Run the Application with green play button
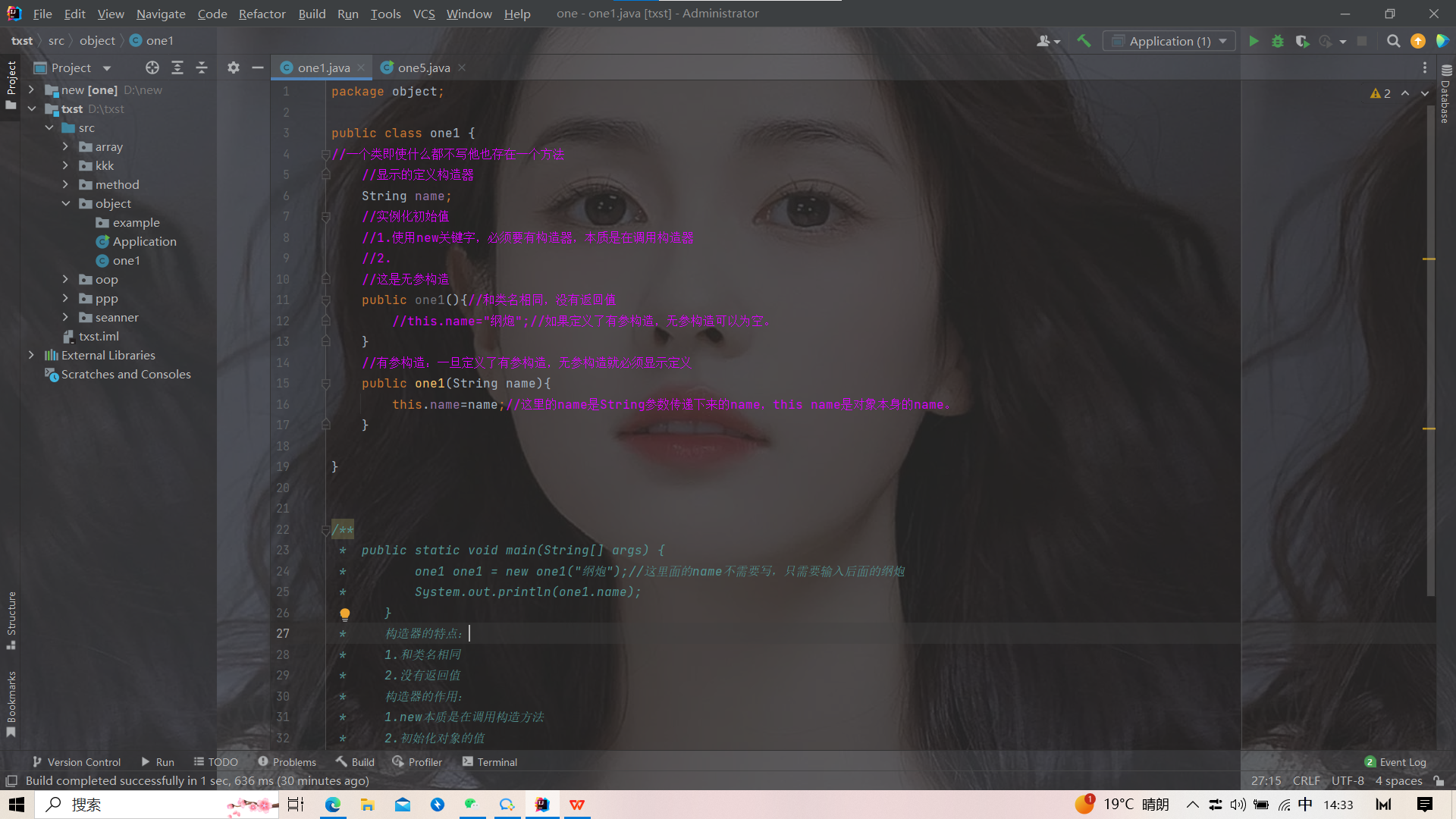This screenshot has height=819, width=1456. coord(1254,42)
